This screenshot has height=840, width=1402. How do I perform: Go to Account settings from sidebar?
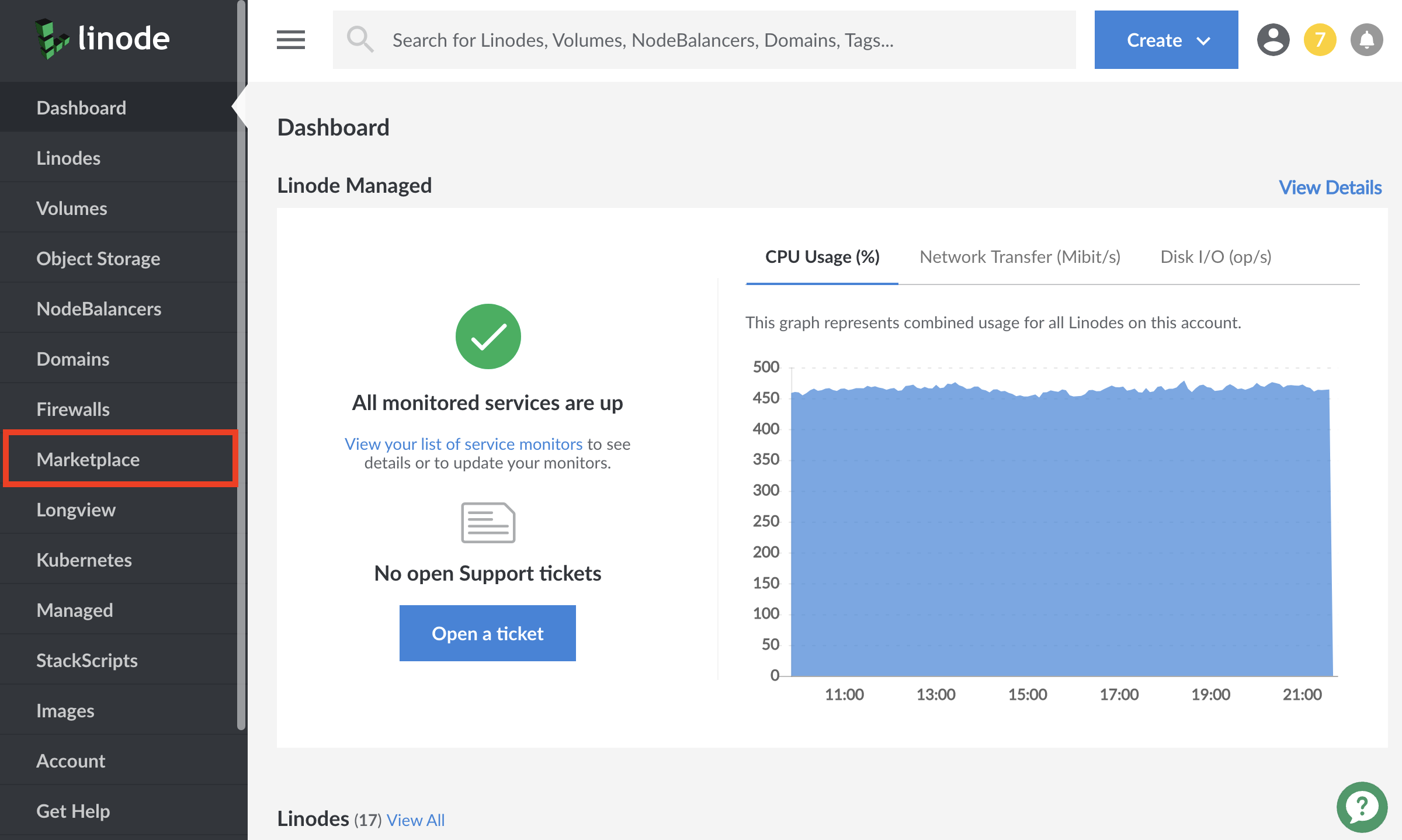[x=71, y=761]
